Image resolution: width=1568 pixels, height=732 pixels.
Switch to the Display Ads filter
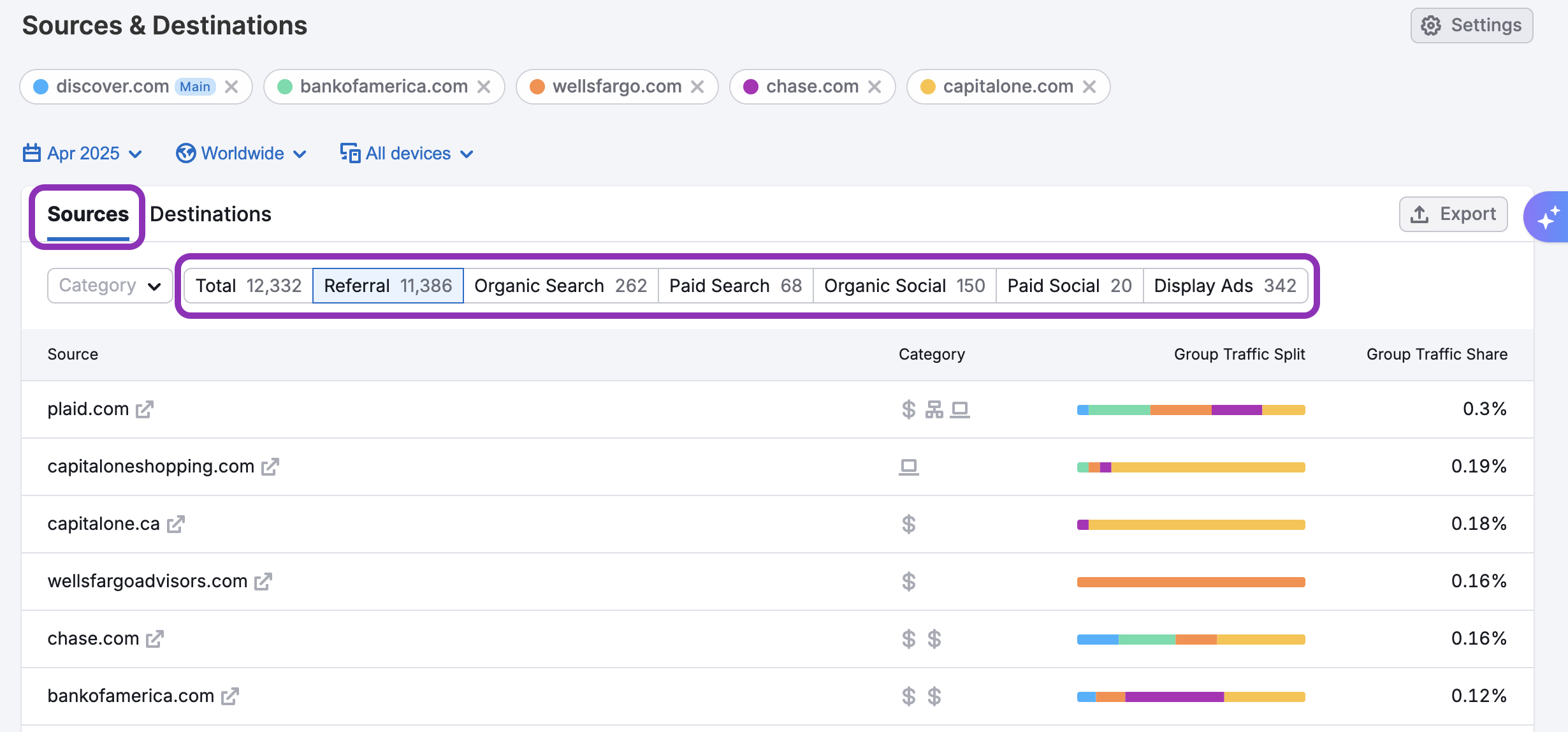[1224, 286]
